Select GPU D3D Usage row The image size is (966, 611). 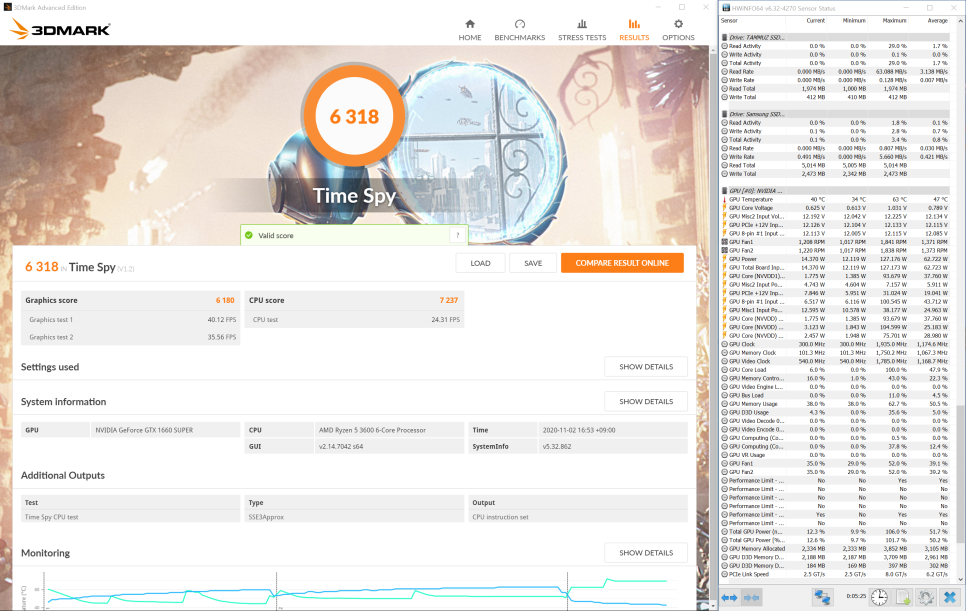(x=835, y=413)
